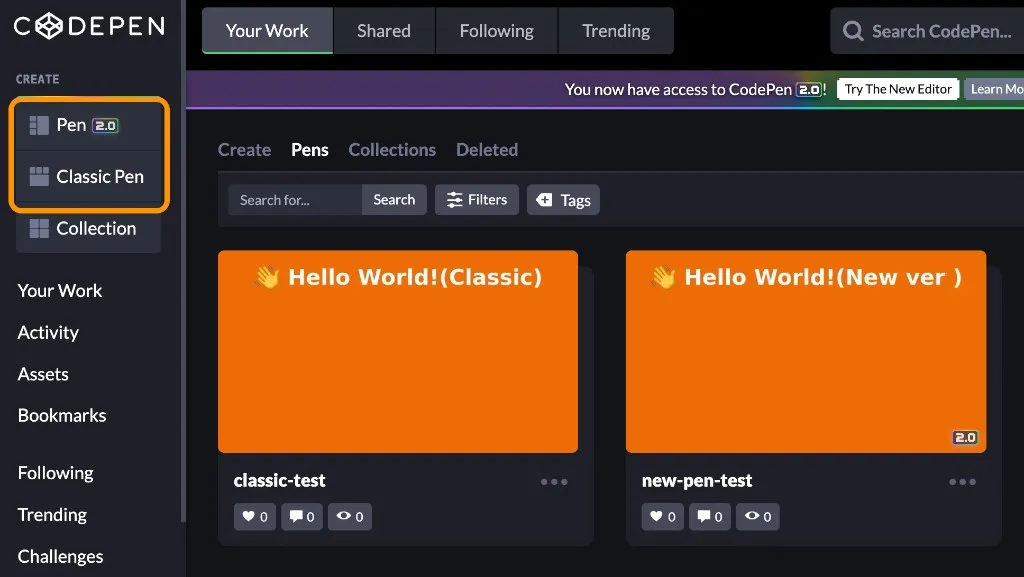1024x577 pixels.
Task: Create a new Collection
Action: pos(89,228)
